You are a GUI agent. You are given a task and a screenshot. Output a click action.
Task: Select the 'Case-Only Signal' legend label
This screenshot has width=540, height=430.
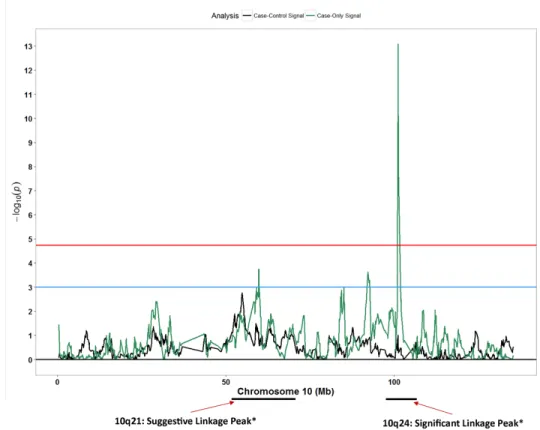pyautogui.click(x=339, y=16)
